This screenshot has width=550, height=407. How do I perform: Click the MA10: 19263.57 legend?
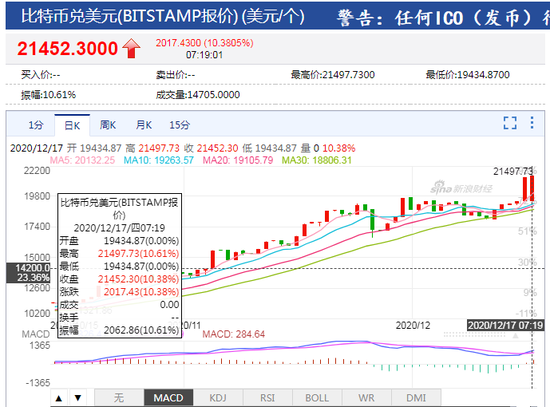click(159, 160)
